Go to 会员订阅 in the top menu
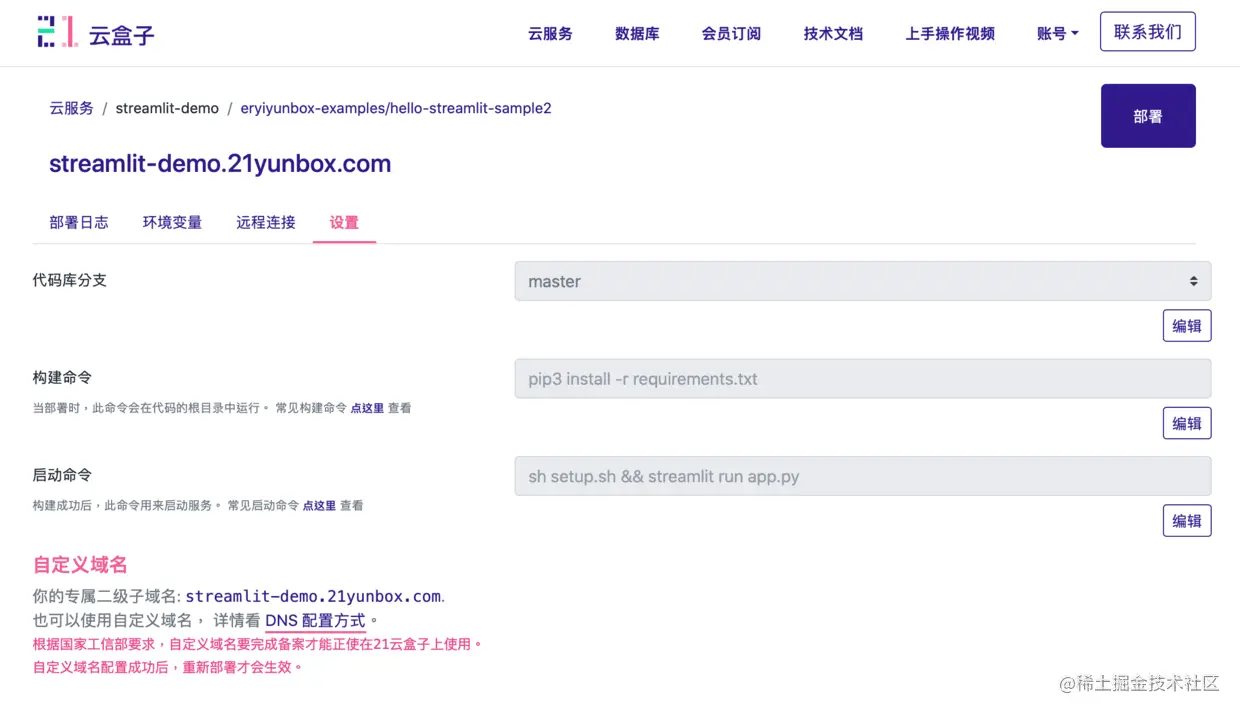 (731, 32)
